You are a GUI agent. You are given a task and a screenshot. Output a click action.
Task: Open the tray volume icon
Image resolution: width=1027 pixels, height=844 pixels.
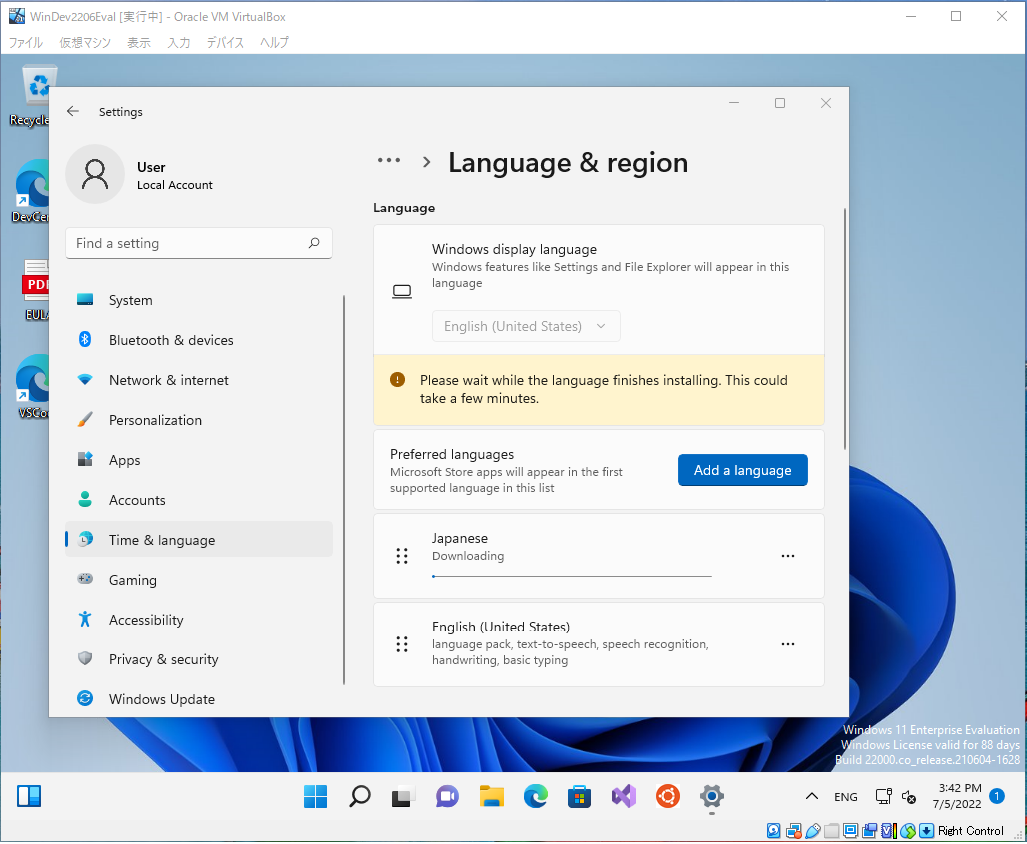click(x=908, y=796)
